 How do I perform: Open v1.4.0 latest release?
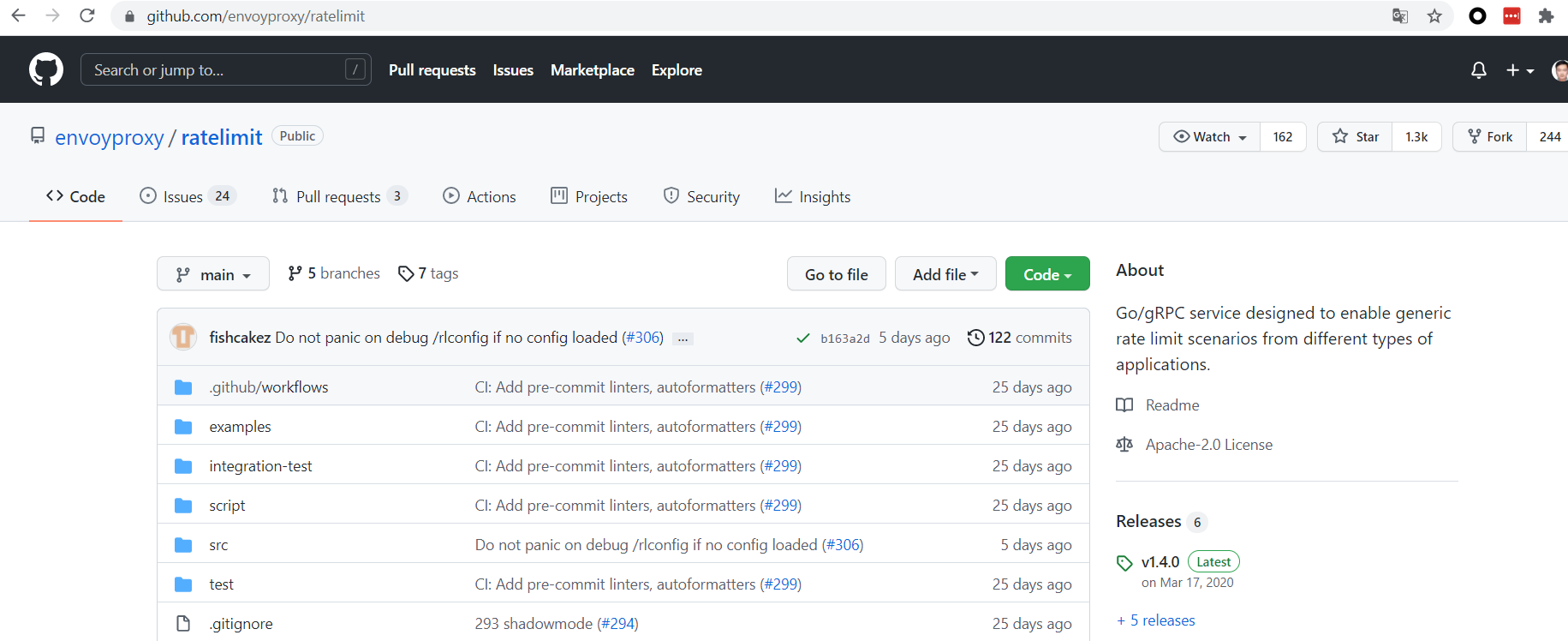click(x=1160, y=562)
